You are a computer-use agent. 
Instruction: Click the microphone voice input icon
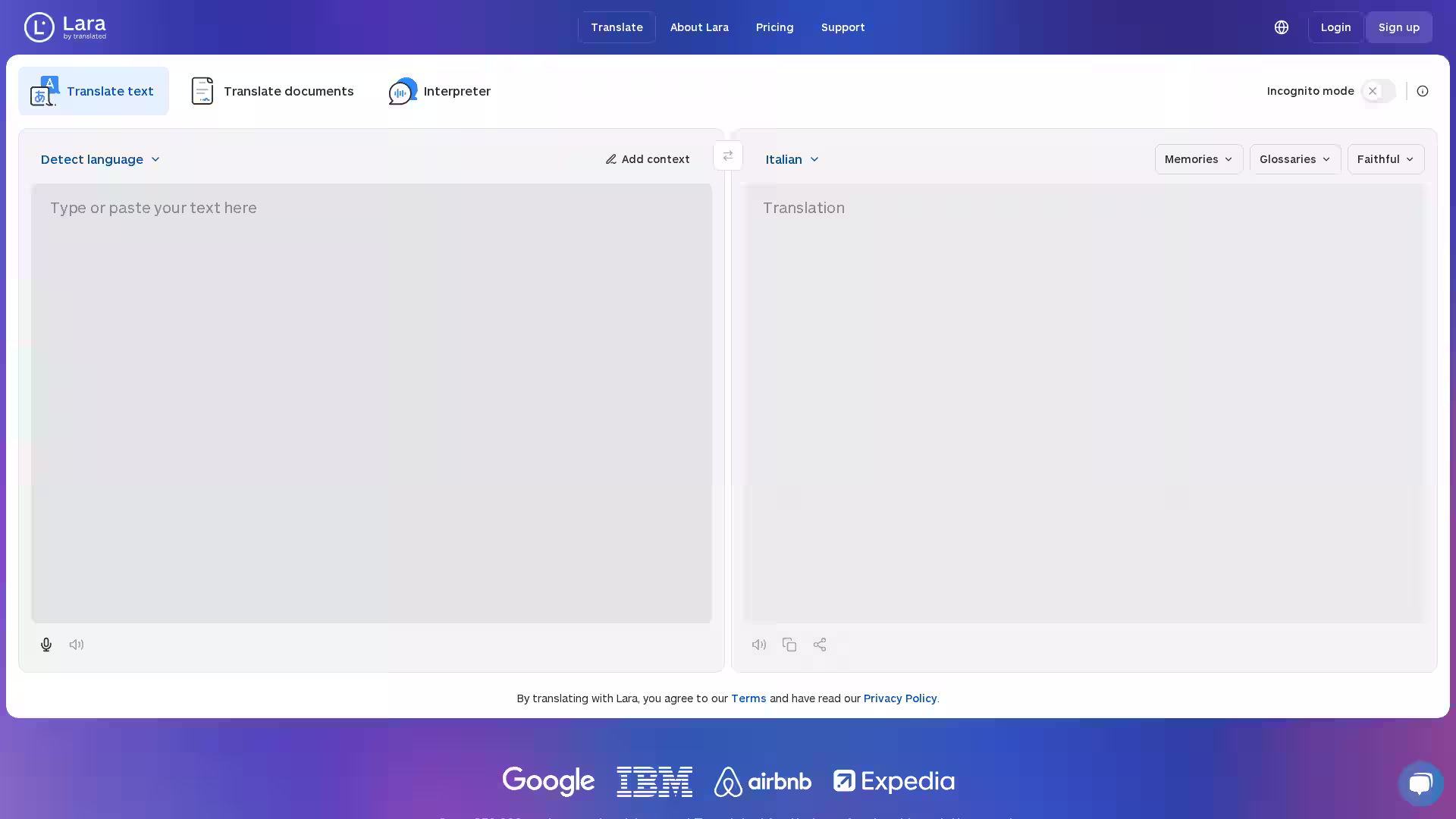click(46, 645)
